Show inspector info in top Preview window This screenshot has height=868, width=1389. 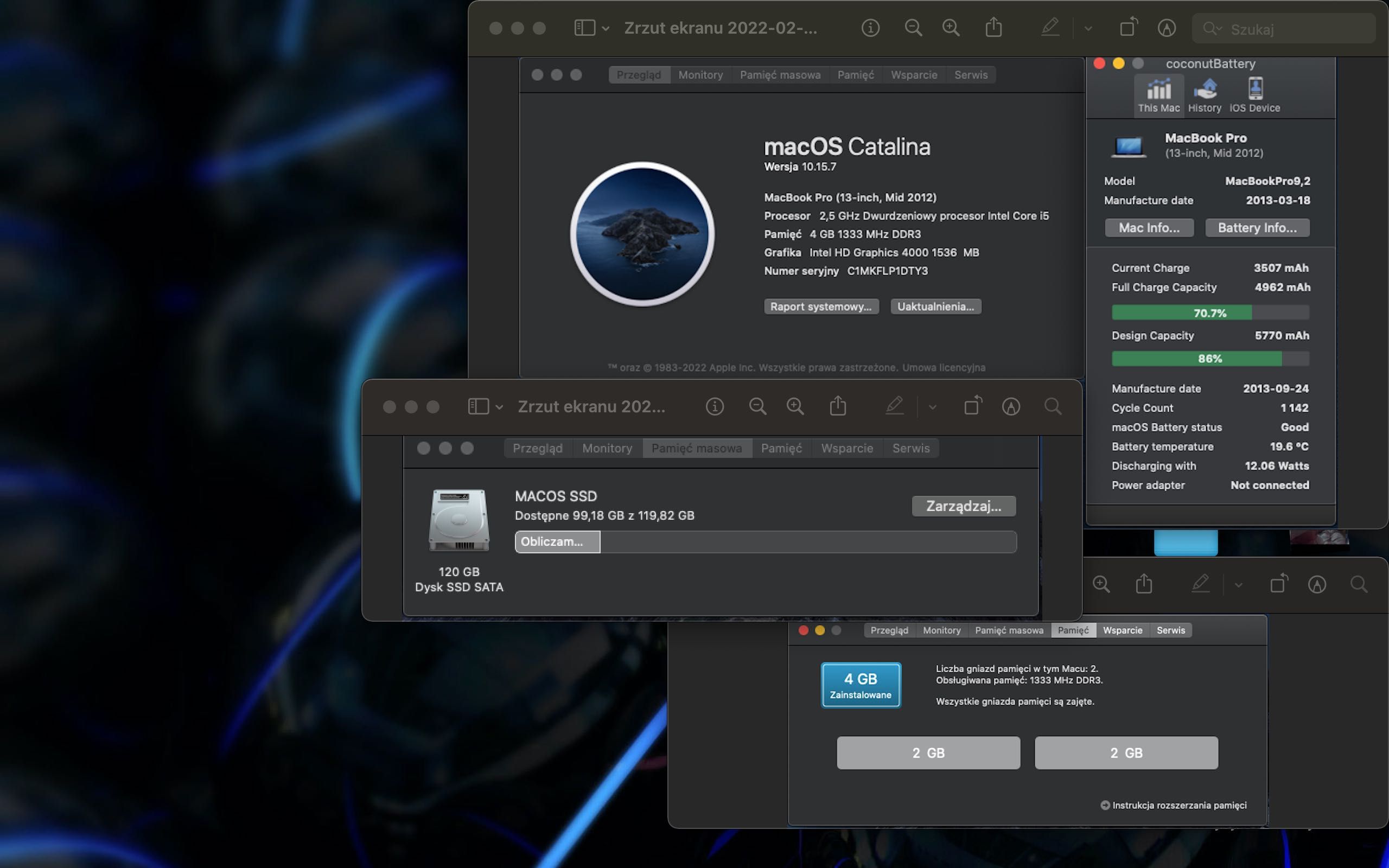870,28
